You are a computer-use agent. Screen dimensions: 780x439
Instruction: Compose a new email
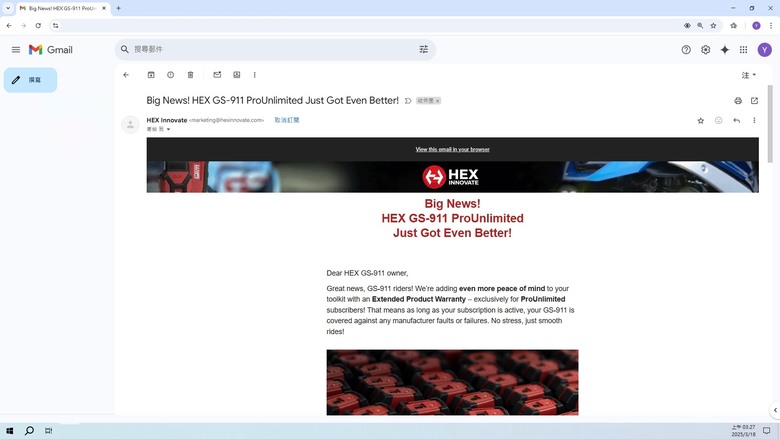[x=30, y=80]
